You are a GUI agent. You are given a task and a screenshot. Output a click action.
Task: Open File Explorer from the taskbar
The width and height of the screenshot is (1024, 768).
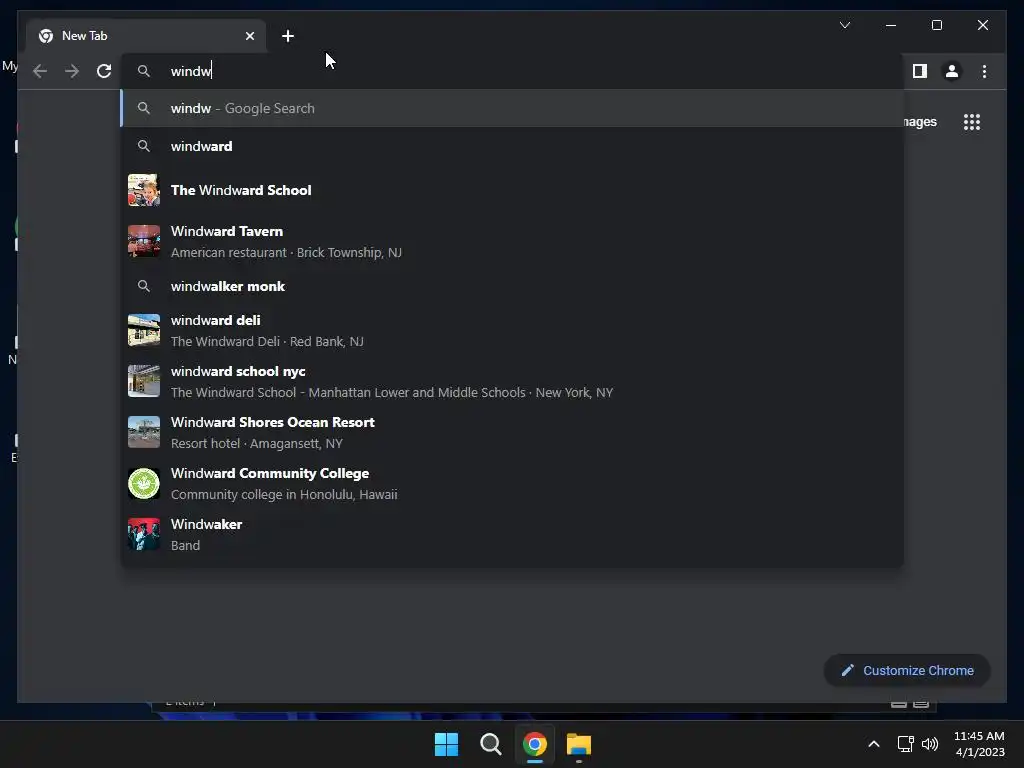(x=579, y=744)
